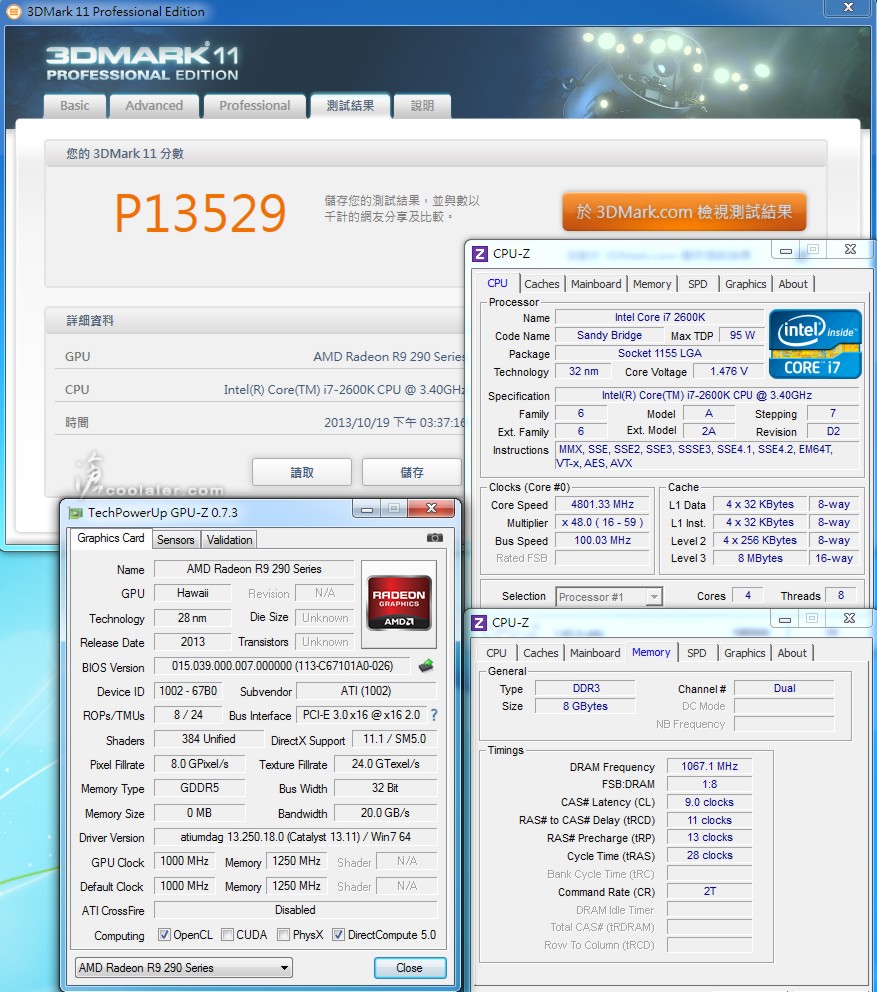
Task: Close the GPU-Z window with the red X
Action: coord(431,508)
